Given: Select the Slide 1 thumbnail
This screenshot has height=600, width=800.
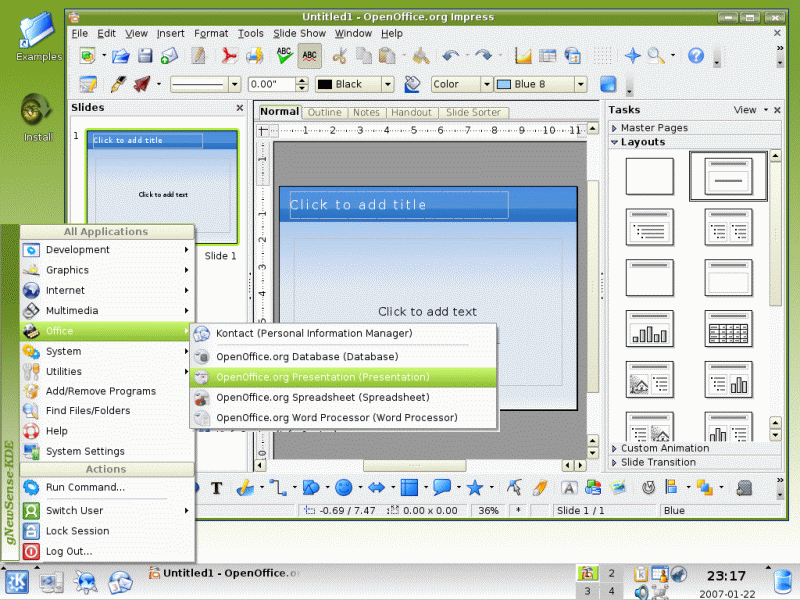Looking at the screenshot, I should pos(162,186).
